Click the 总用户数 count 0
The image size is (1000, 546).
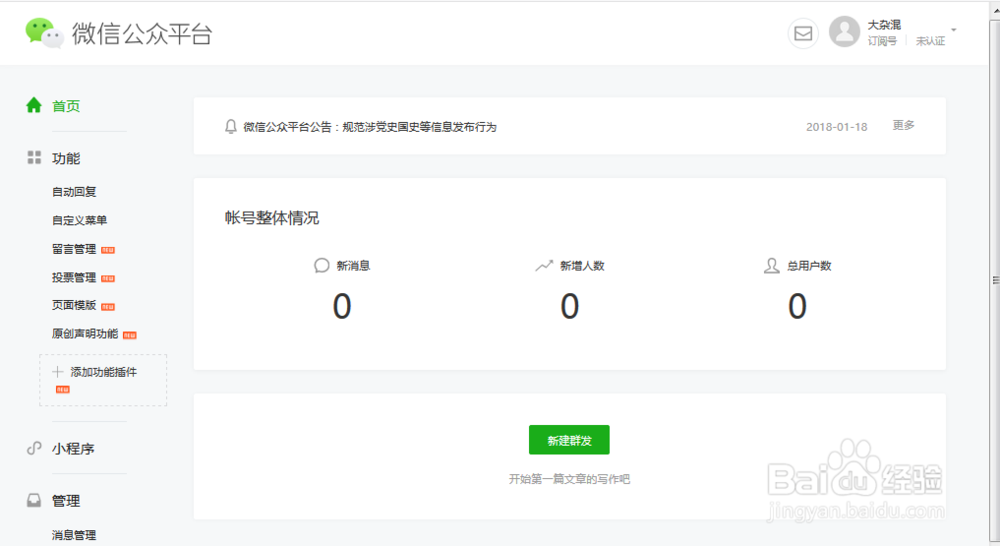[797, 306]
